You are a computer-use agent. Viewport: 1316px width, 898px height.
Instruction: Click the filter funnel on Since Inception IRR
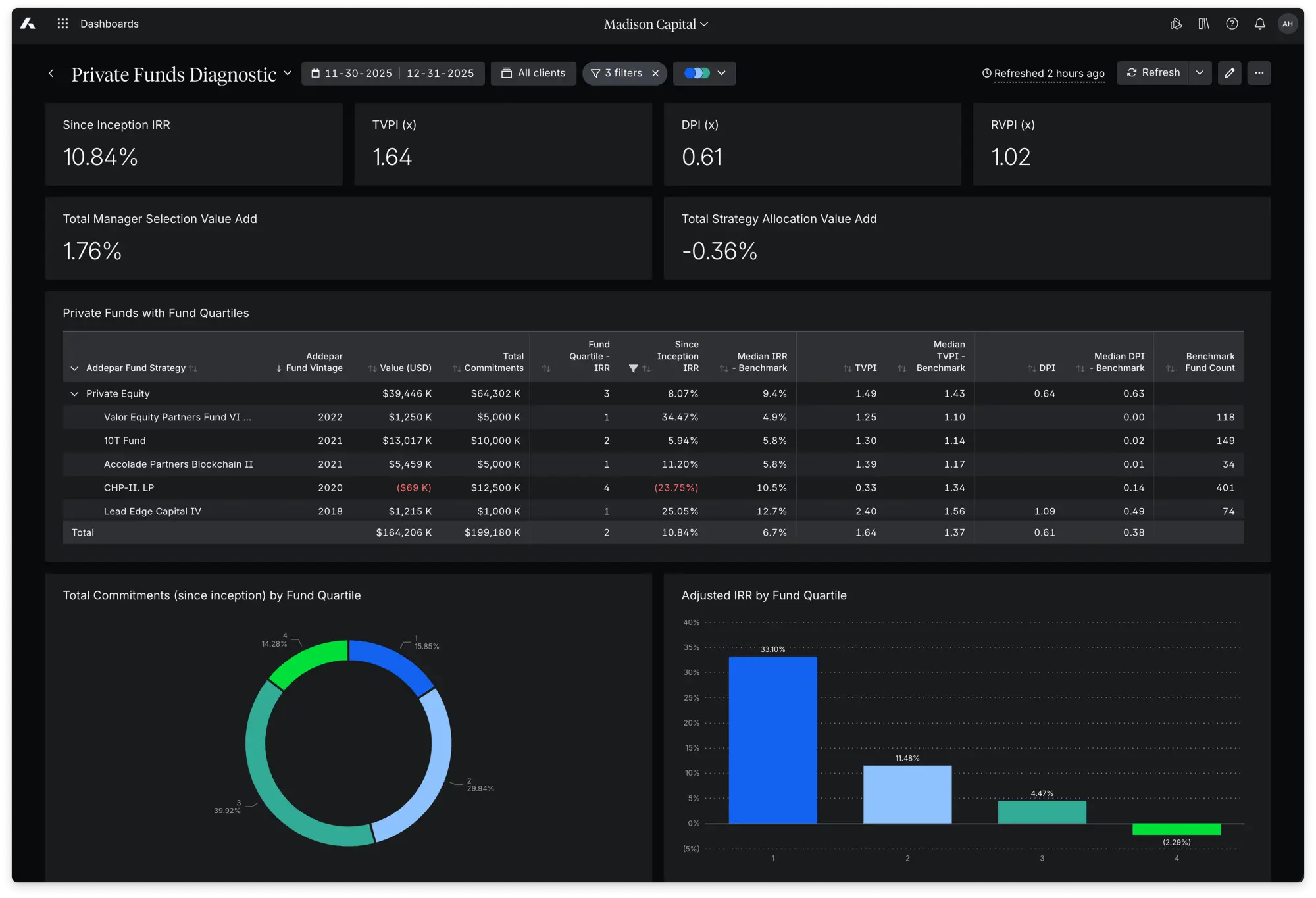point(633,368)
